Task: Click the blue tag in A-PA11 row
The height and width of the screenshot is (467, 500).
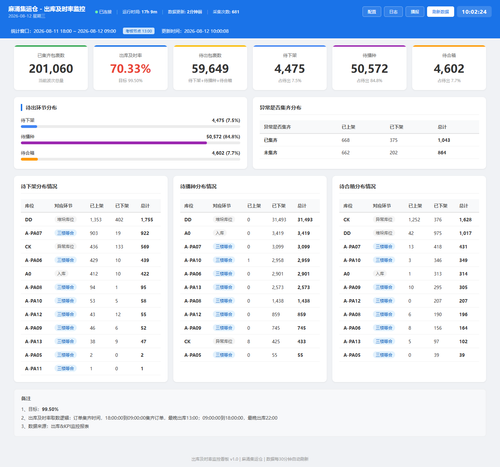Action: click(x=65, y=368)
